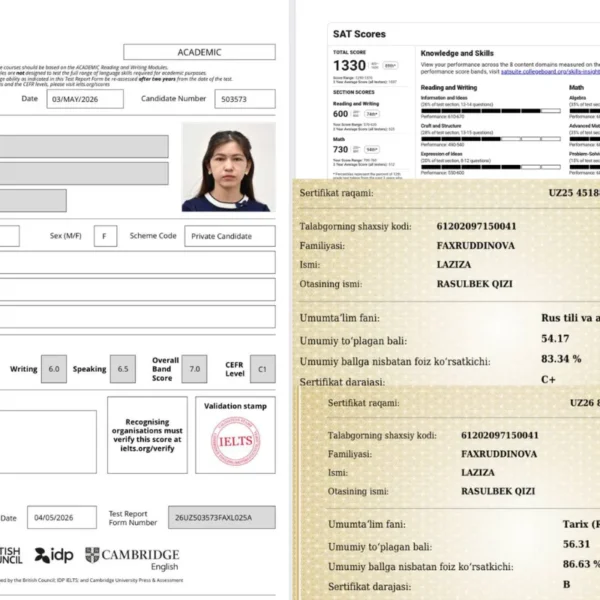Click the total score value 54.17
This screenshot has height=600, width=600.
coord(555,338)
